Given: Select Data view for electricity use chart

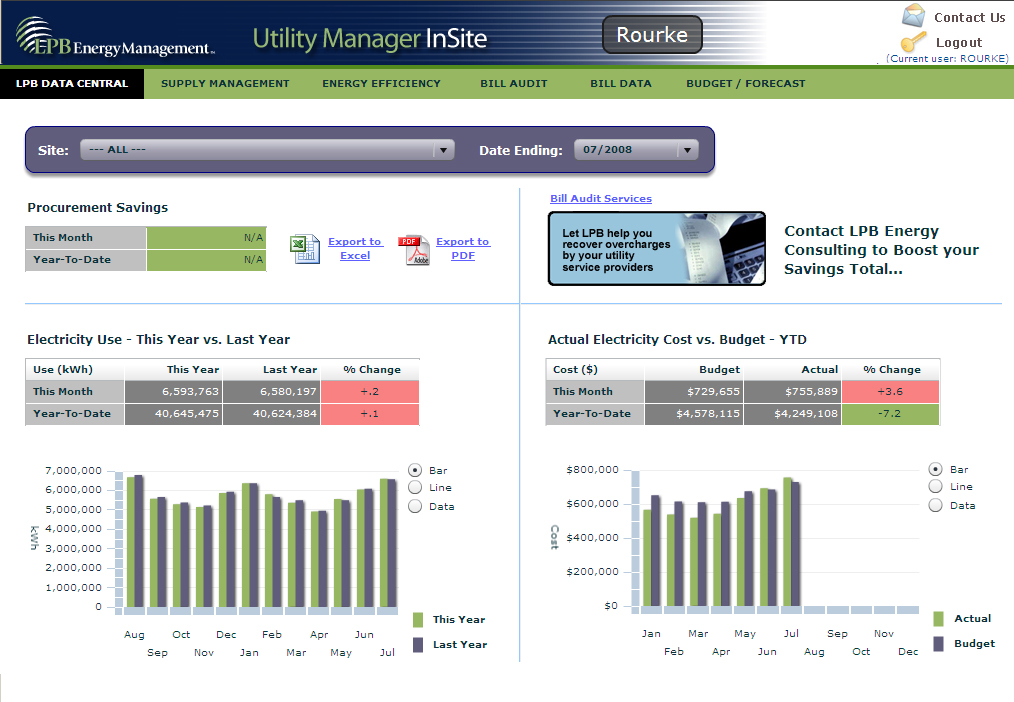Looking at the screenshot, I should (415, 506).
